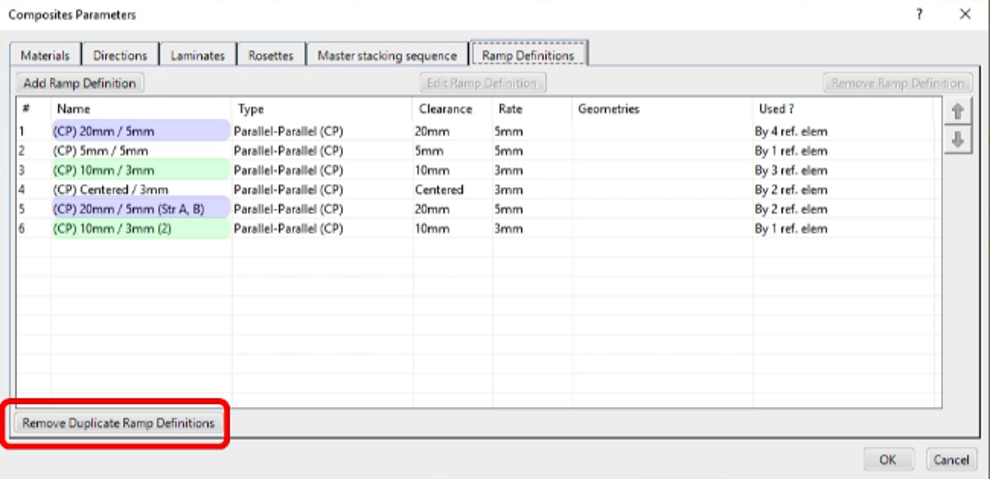Cancel the Composites Parameters dialog
Viewport: 990px width, 479px height.
pyautogui.click(x=949, y=460)
